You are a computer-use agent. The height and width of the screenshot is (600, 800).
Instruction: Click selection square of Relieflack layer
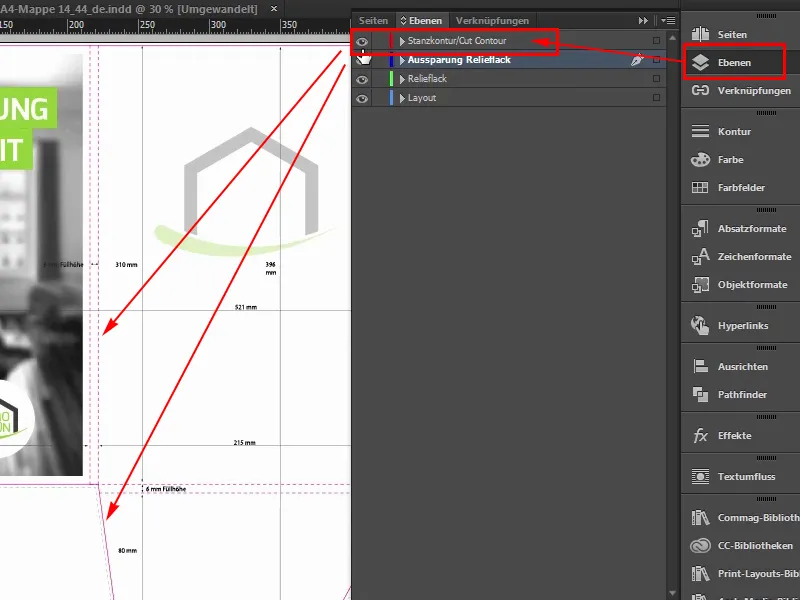click(x=656, y=79)
